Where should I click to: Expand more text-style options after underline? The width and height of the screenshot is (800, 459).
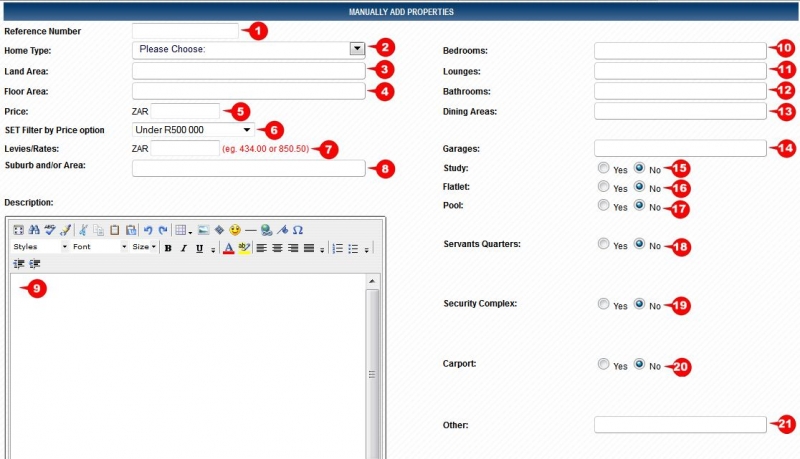tap(213, 250)
